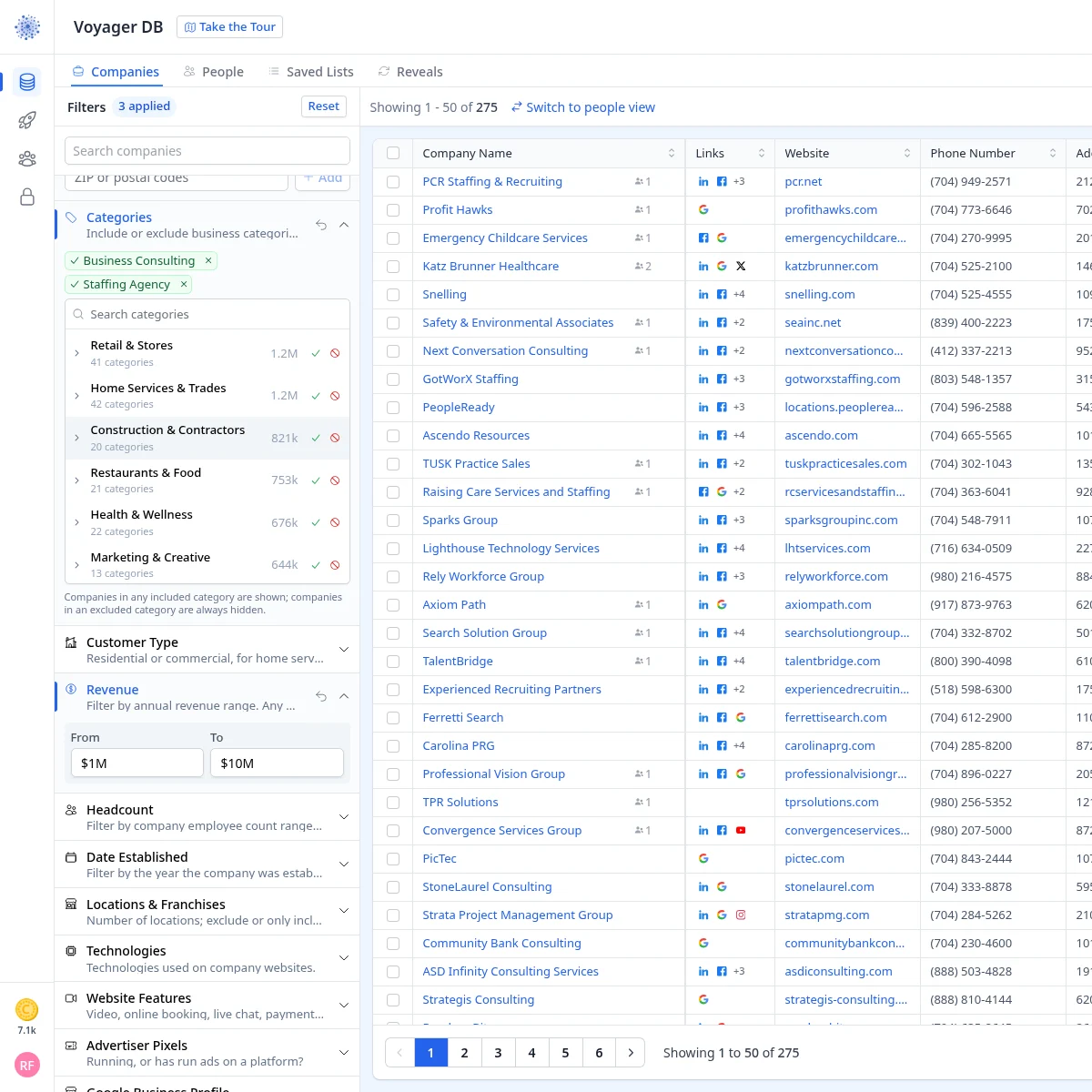Tick the Sparks Group row checkbox
1092x1092 pixels.
click(393, 521)
